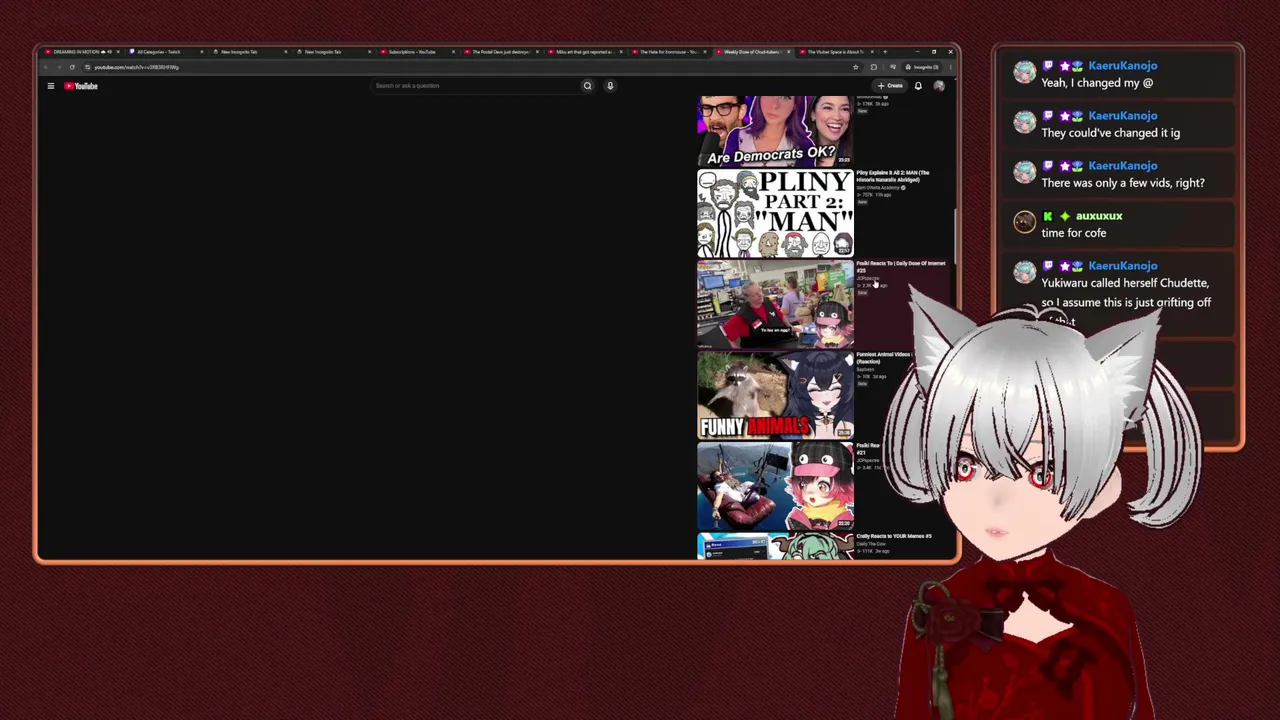Open 'Cnelly Reacts to YOUR Memes #5' title
Screen dimensions: 1280x720
pos(894,536)
